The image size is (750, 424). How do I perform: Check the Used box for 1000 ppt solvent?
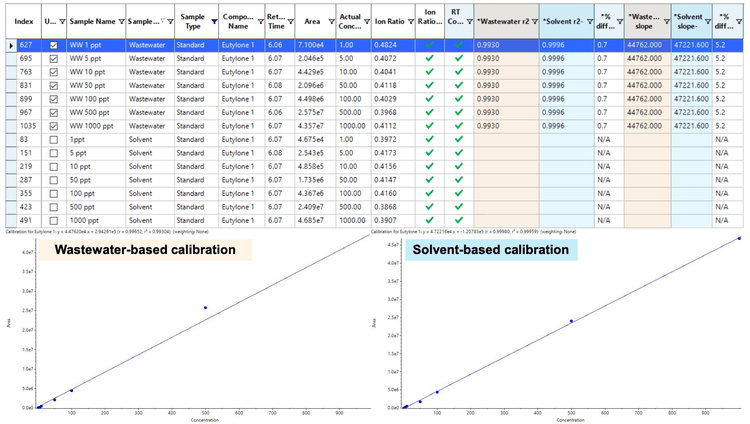[x=52, y=220]
